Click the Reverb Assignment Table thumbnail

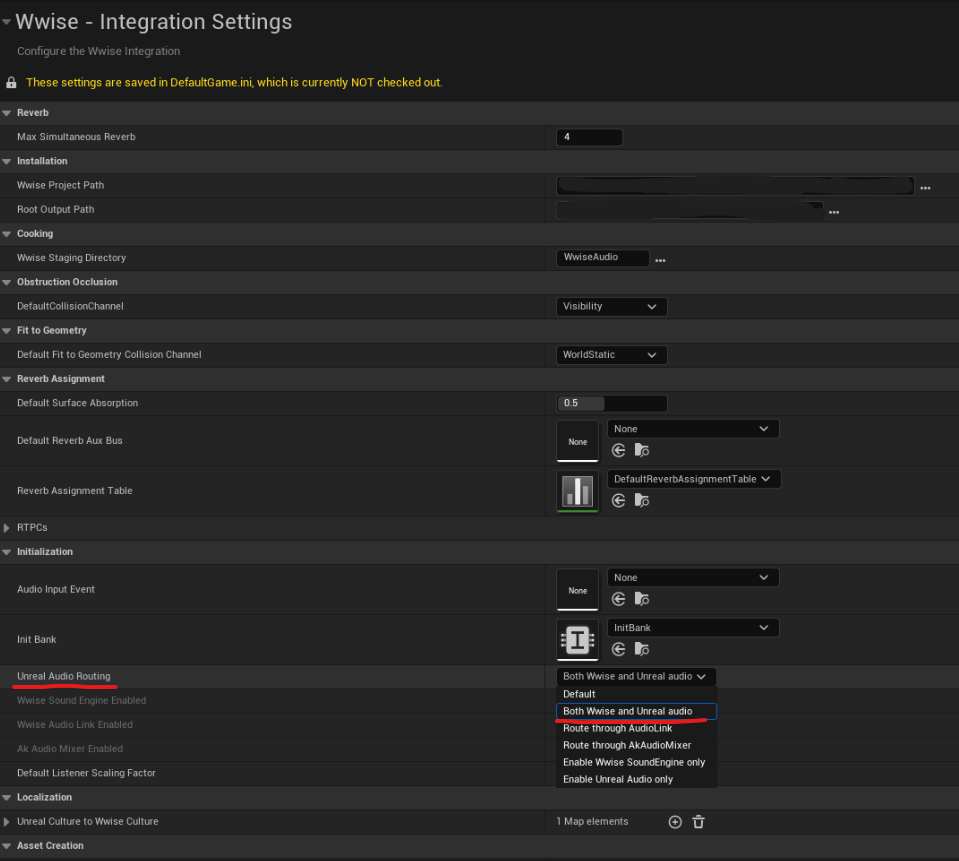(x=577, y=491)
